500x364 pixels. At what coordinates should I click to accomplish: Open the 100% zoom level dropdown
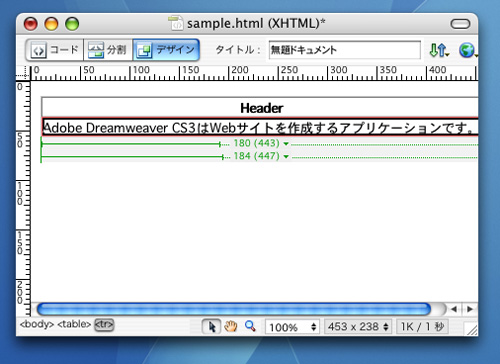292,327
